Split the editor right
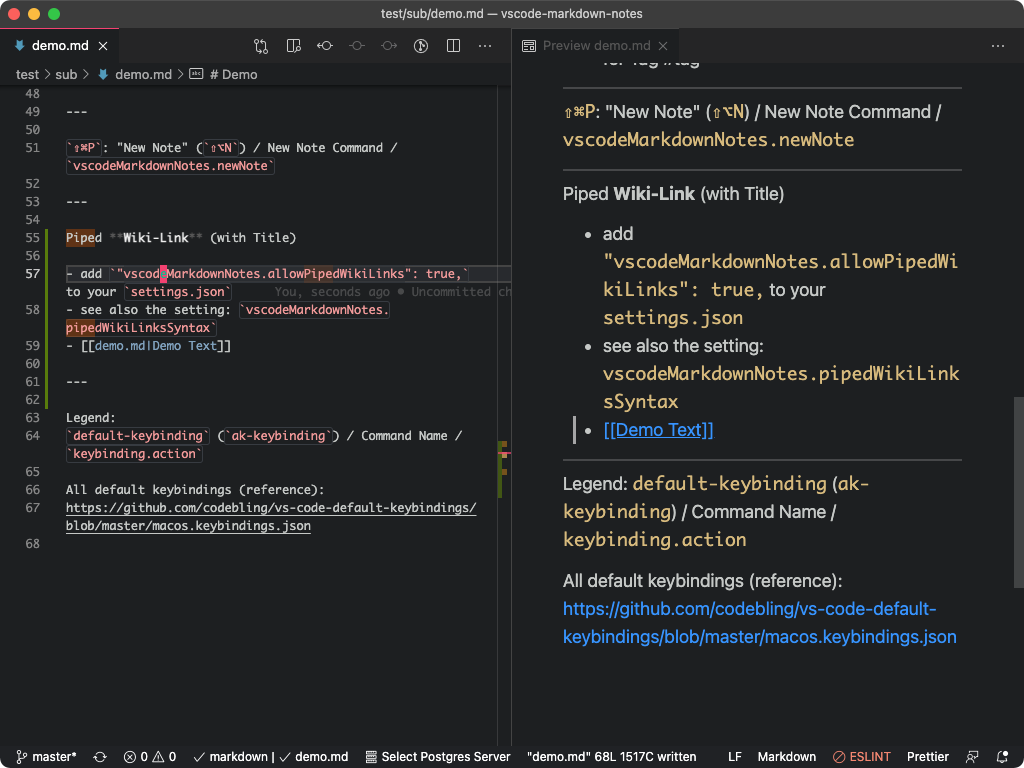This screenshot has width=1024, height=768. pyautogui.click(x=453, y=46)
